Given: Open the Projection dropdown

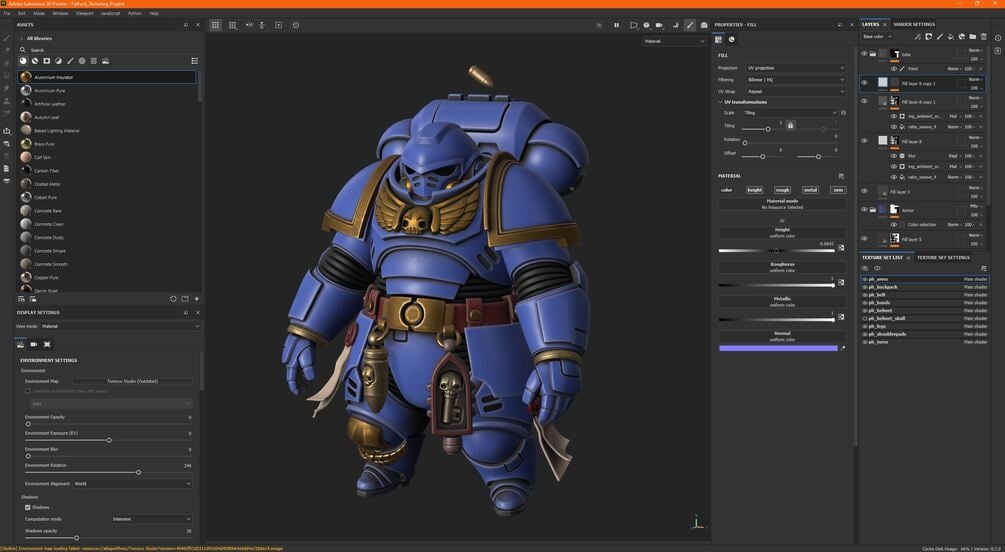Looking at the screenshot, I should pyautogui.click(x=795, y=68).
